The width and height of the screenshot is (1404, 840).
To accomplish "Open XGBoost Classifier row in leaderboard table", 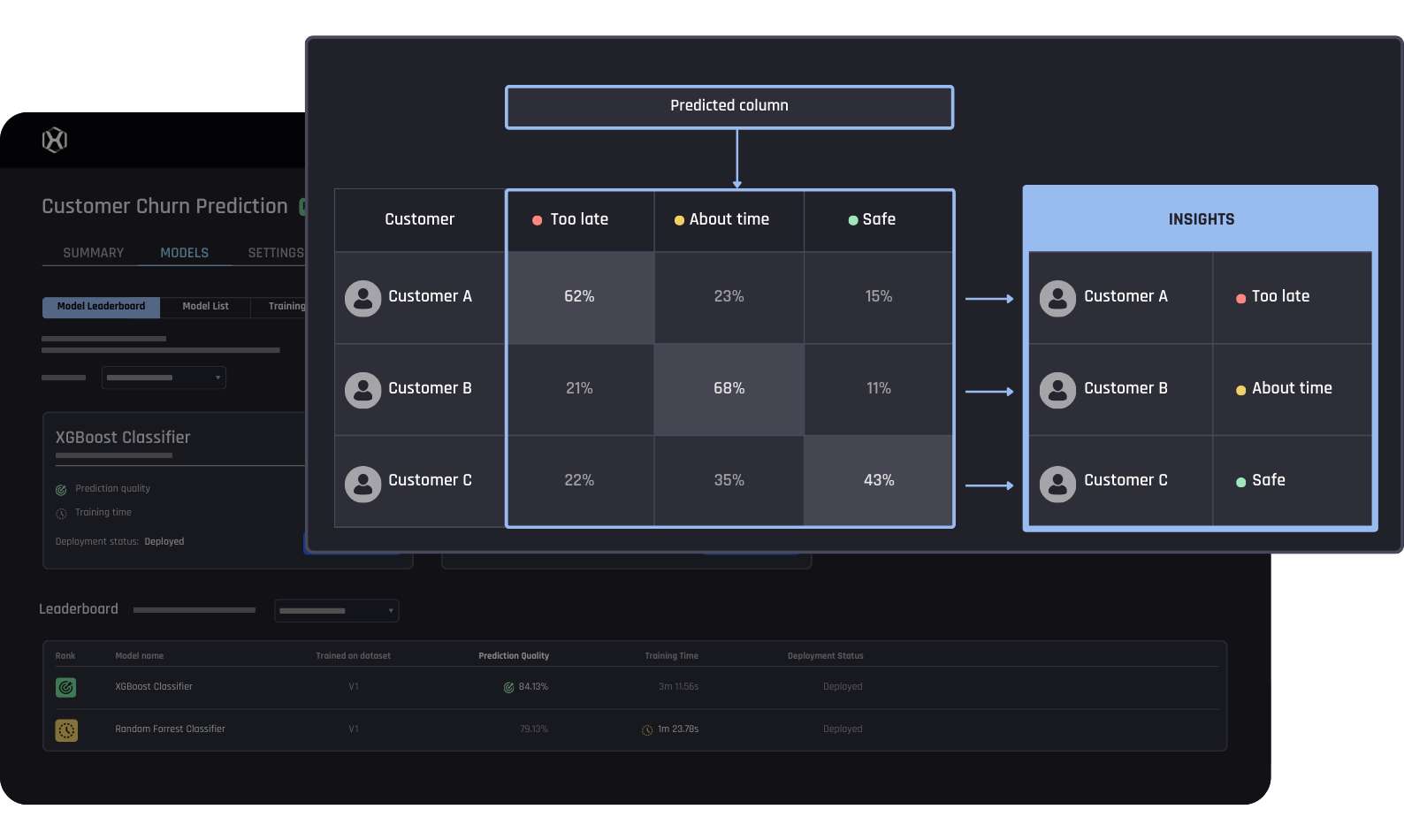I will 635,687.
